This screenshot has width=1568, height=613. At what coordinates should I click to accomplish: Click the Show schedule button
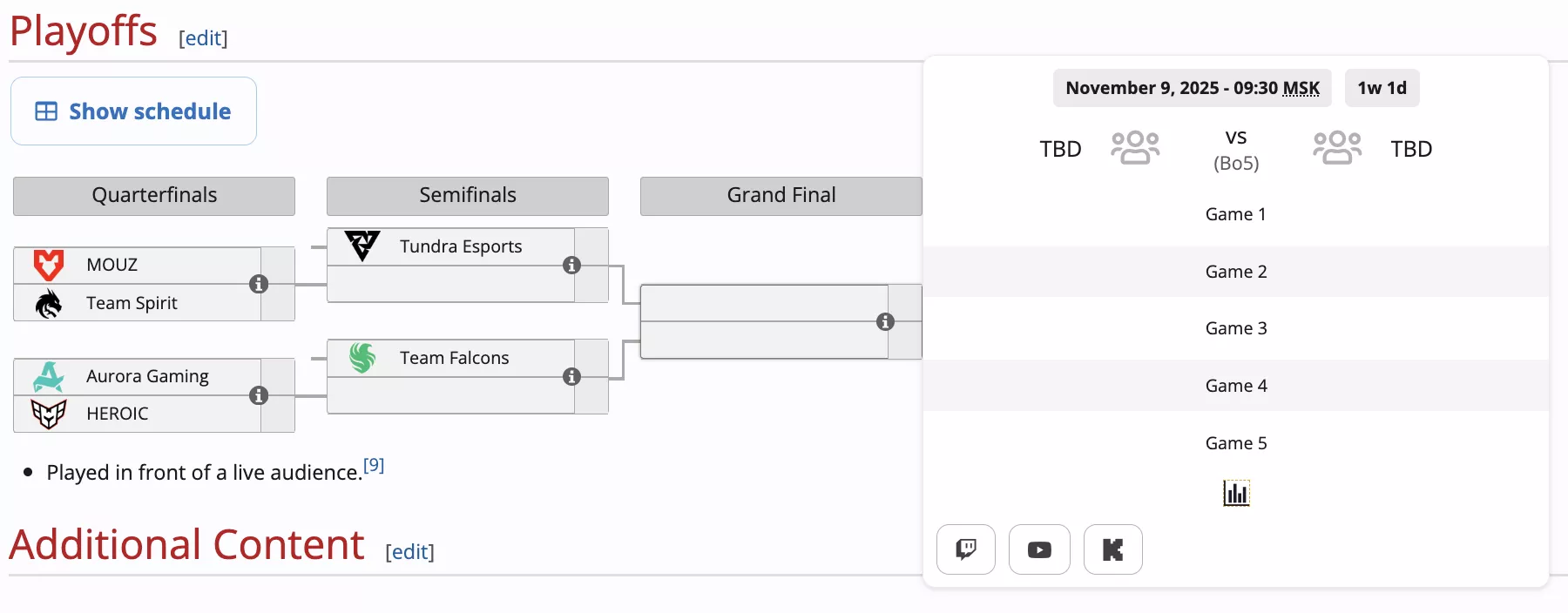(x=133, y=111)
